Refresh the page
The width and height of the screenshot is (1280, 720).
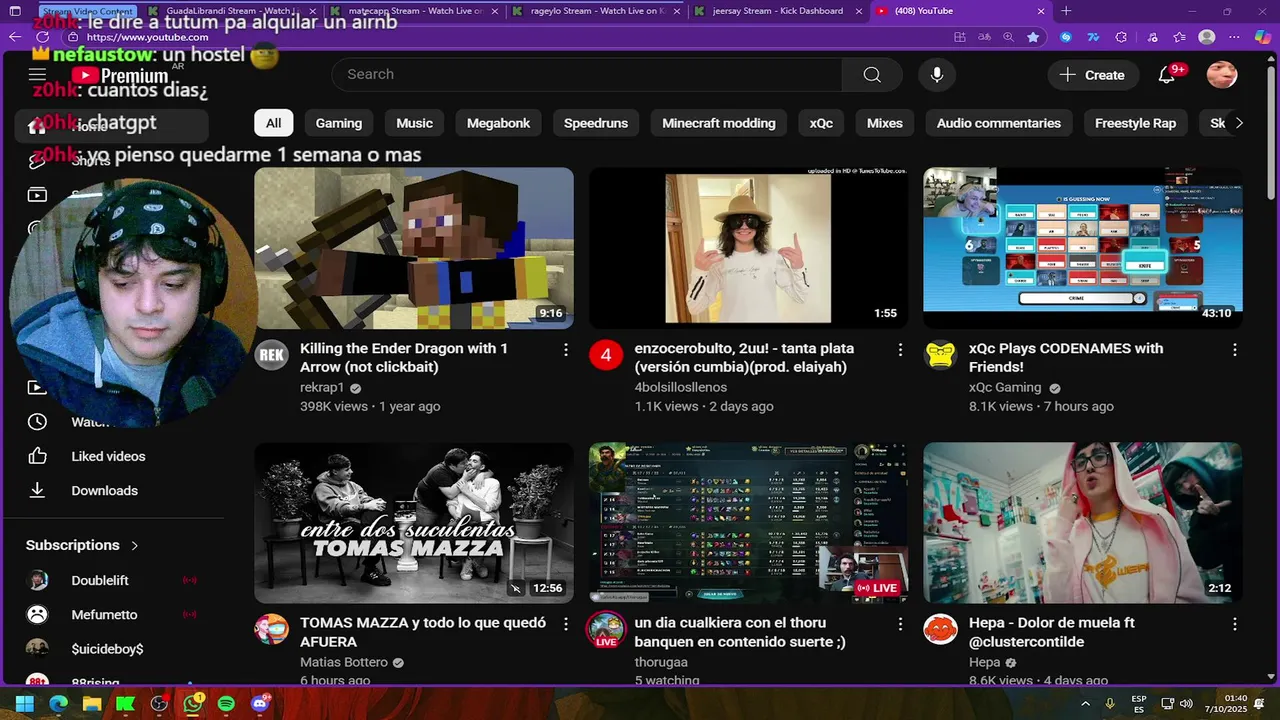pos(42,37)
